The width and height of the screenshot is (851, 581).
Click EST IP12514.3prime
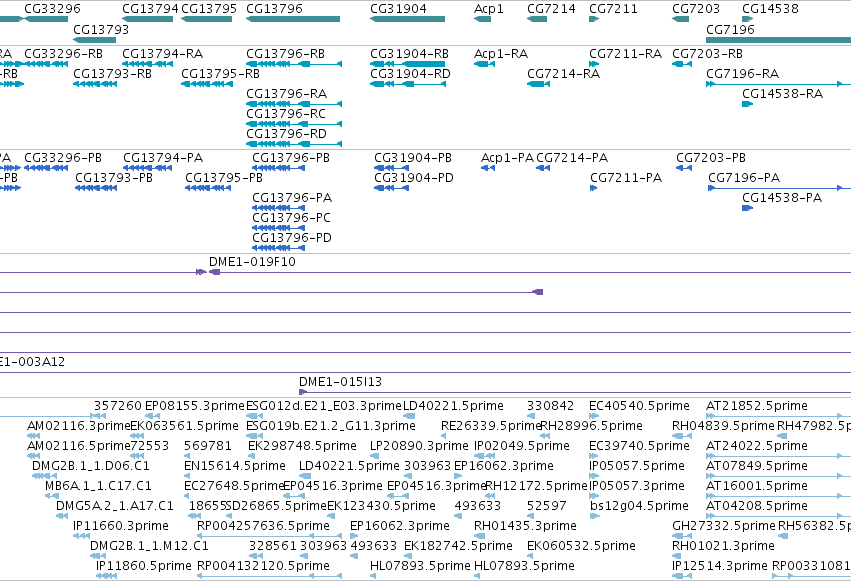tap(720, 566)
